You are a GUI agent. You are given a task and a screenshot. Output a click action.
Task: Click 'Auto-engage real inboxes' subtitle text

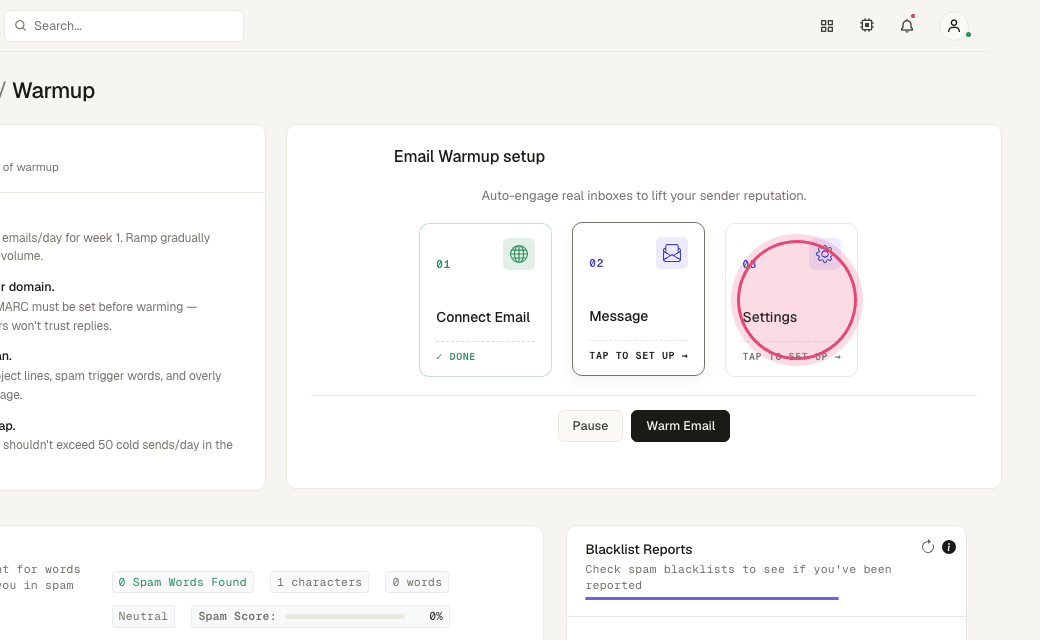click(x=644, y=196)
